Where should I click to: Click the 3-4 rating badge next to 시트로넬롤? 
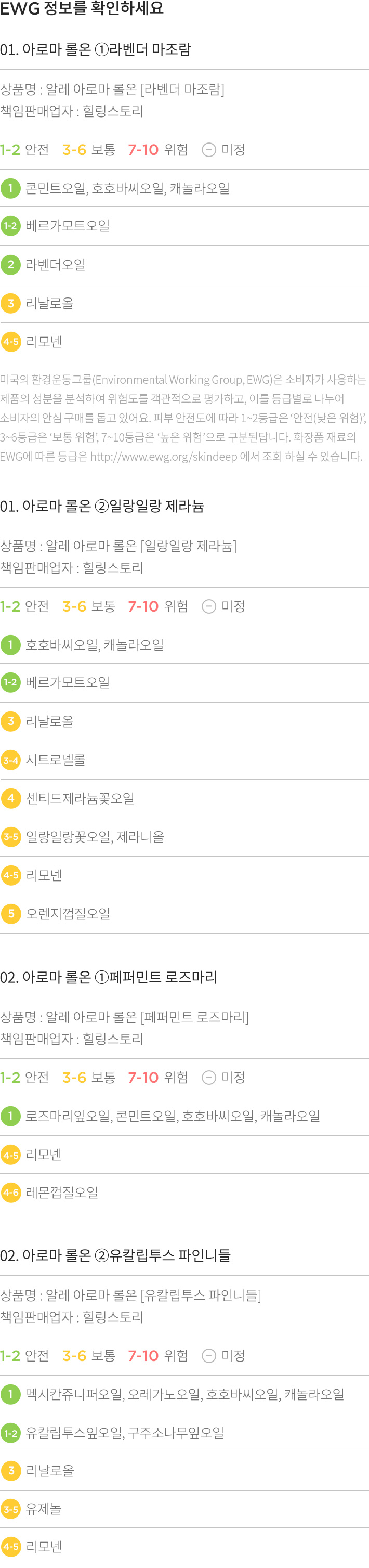click(x=10, y=760)
